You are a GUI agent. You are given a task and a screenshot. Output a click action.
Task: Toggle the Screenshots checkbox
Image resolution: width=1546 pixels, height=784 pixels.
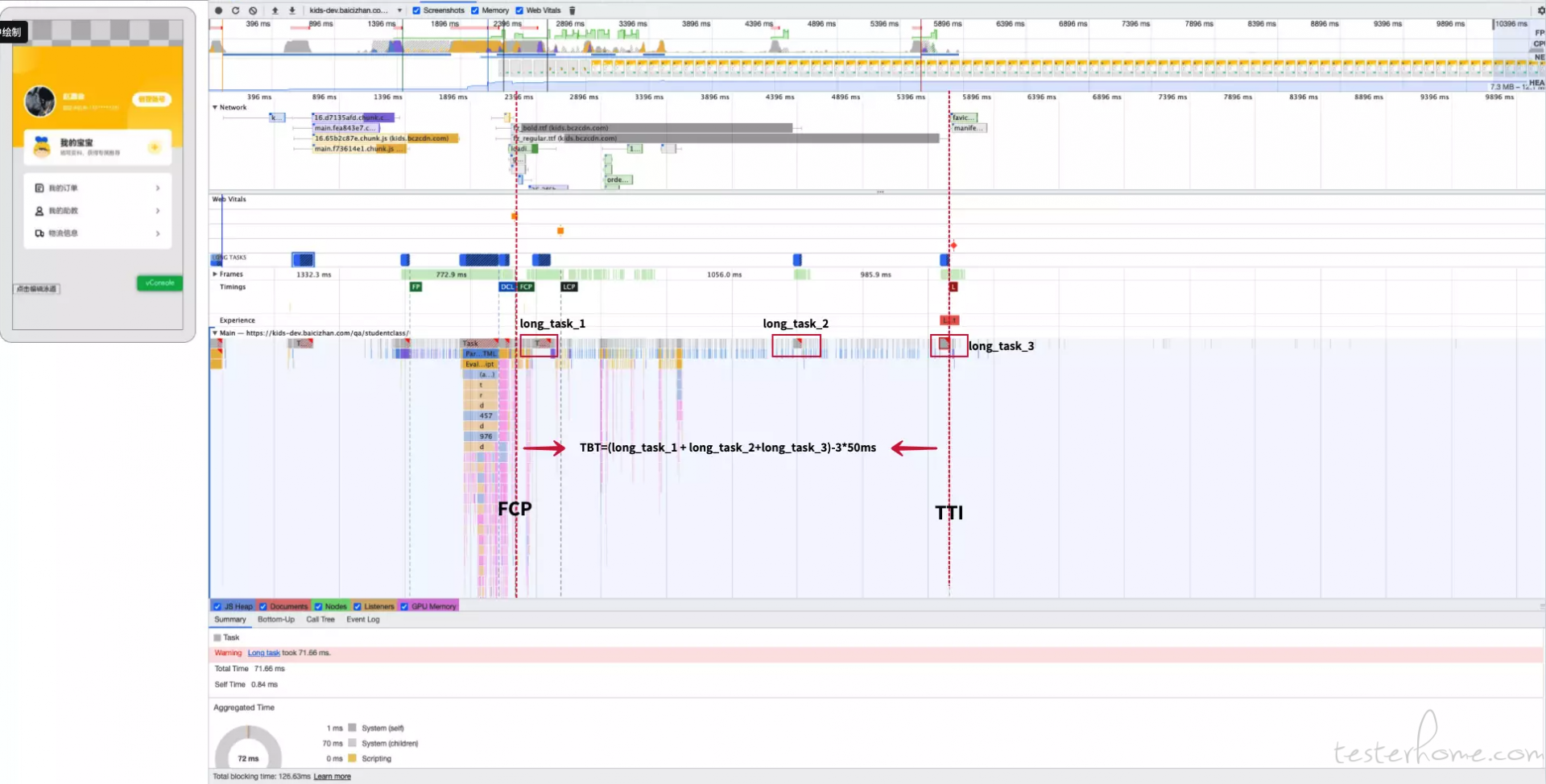[416, 10]
